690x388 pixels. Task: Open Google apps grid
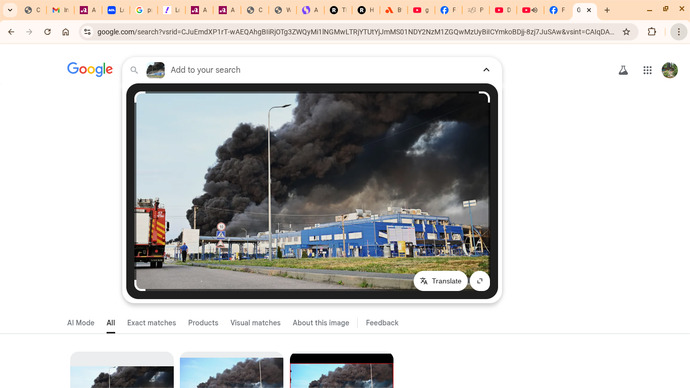tap(647, 70)
